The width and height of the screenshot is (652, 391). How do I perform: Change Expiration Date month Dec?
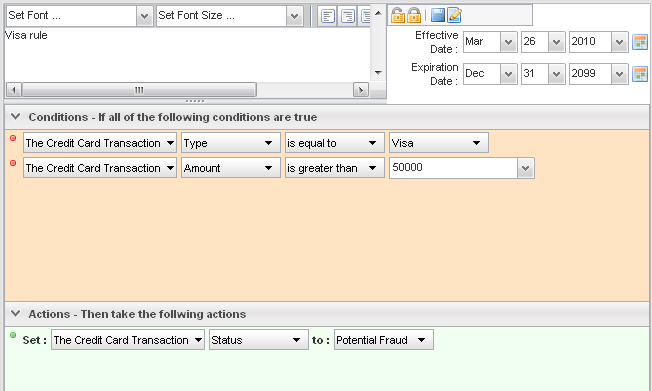click(x=490, y=74)
